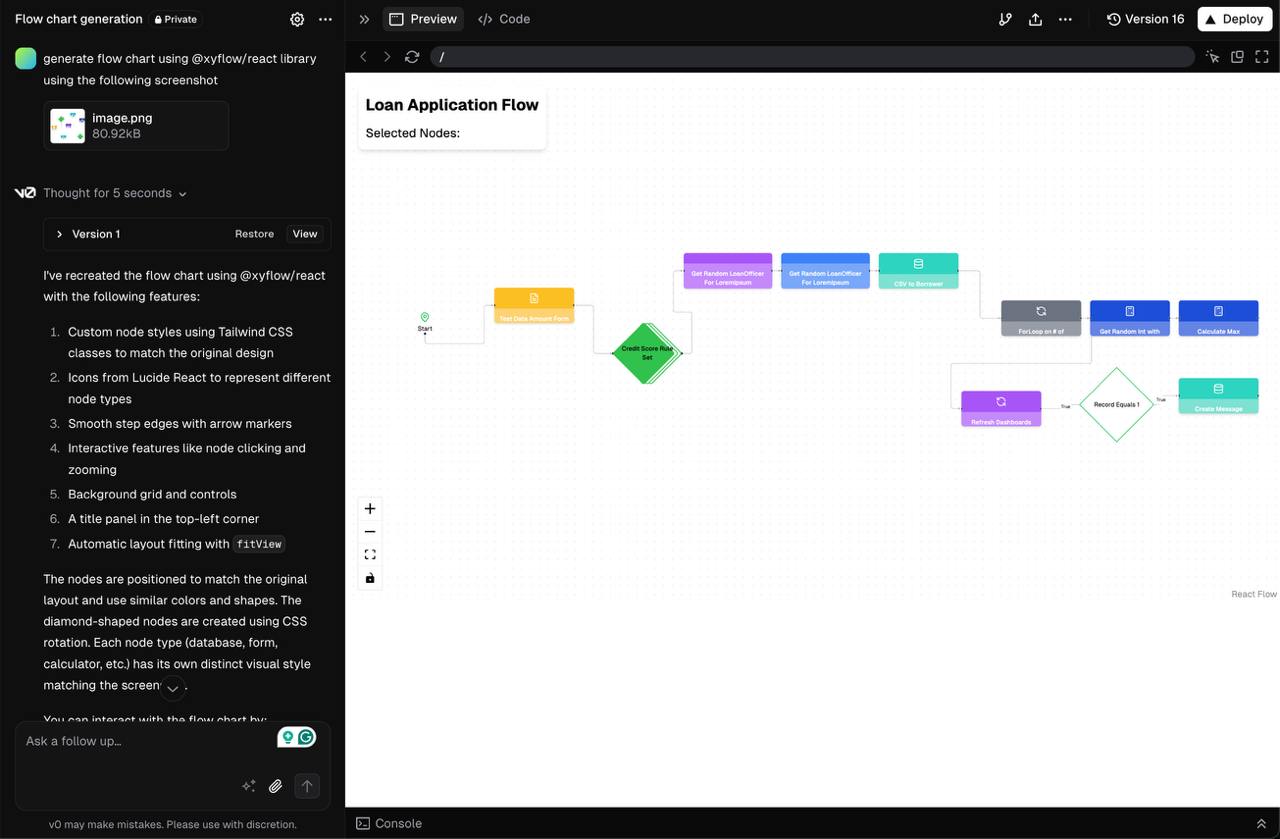Click the Deploy button
The height and width of the screenshot is (839, 1280).
[x=1234, y=19]
